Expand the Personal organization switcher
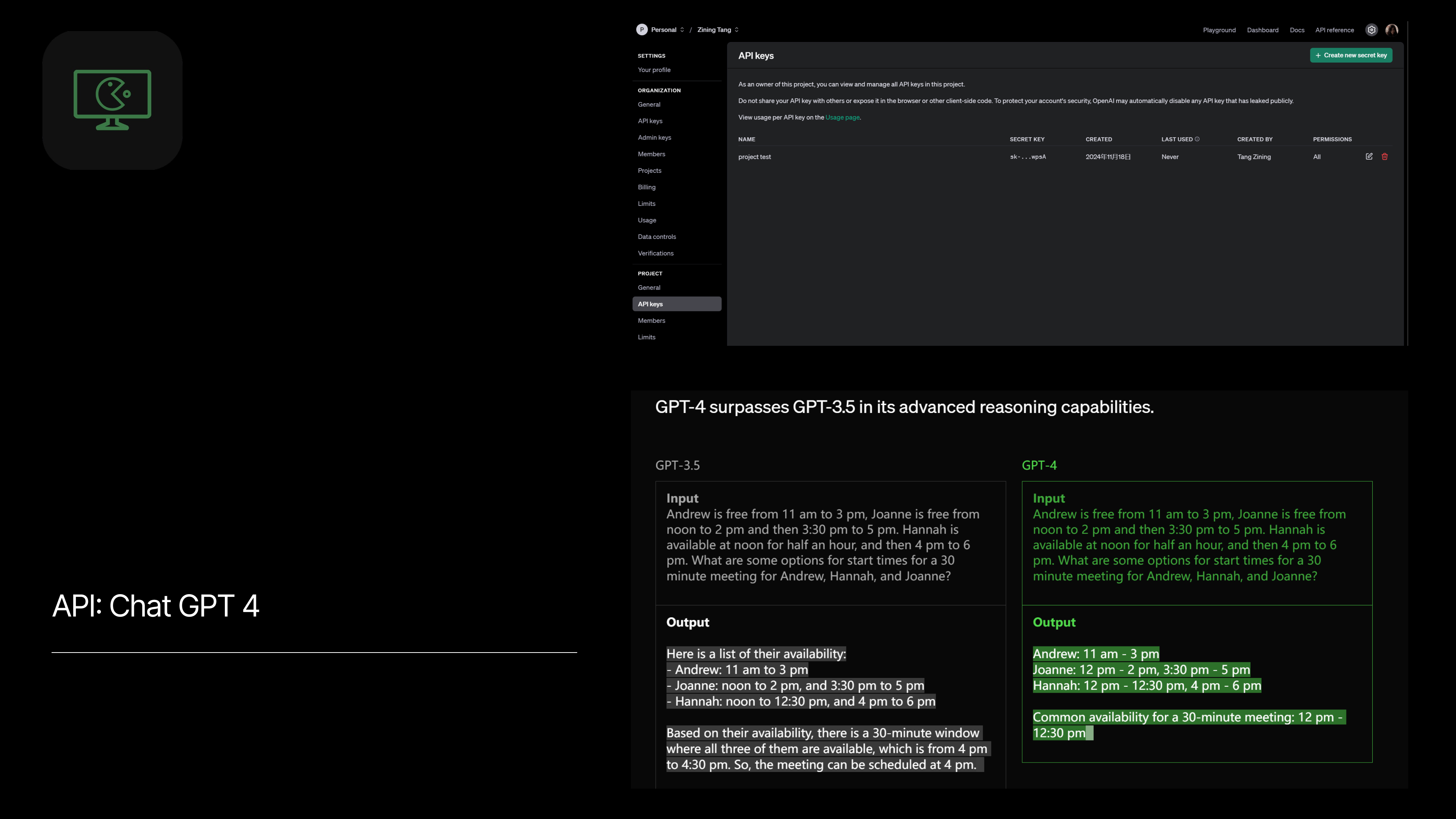 tap(682, 30)
